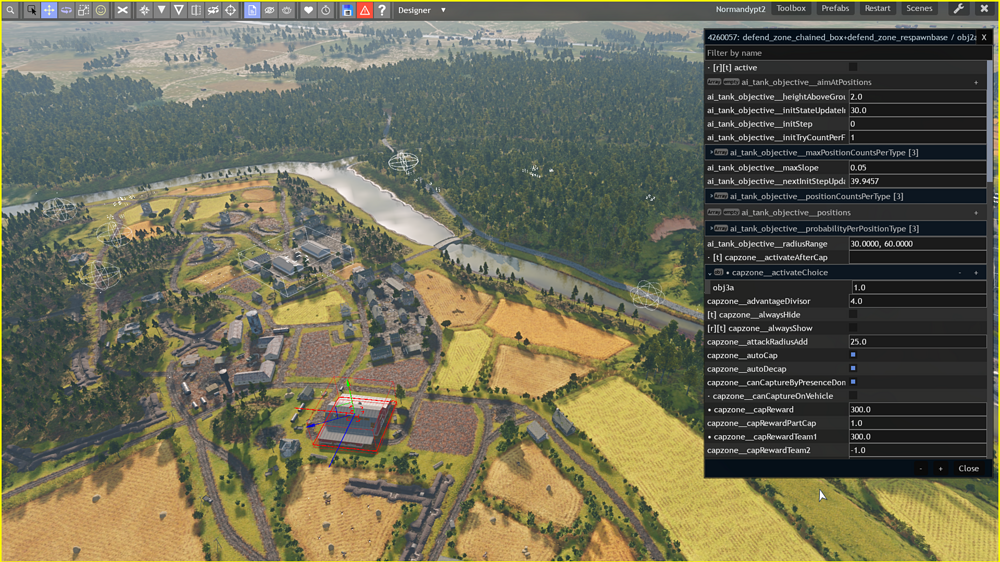Open the red warning triangle icon
Image resolution: width=1000 pixels, height=562 pixels.
364,10
